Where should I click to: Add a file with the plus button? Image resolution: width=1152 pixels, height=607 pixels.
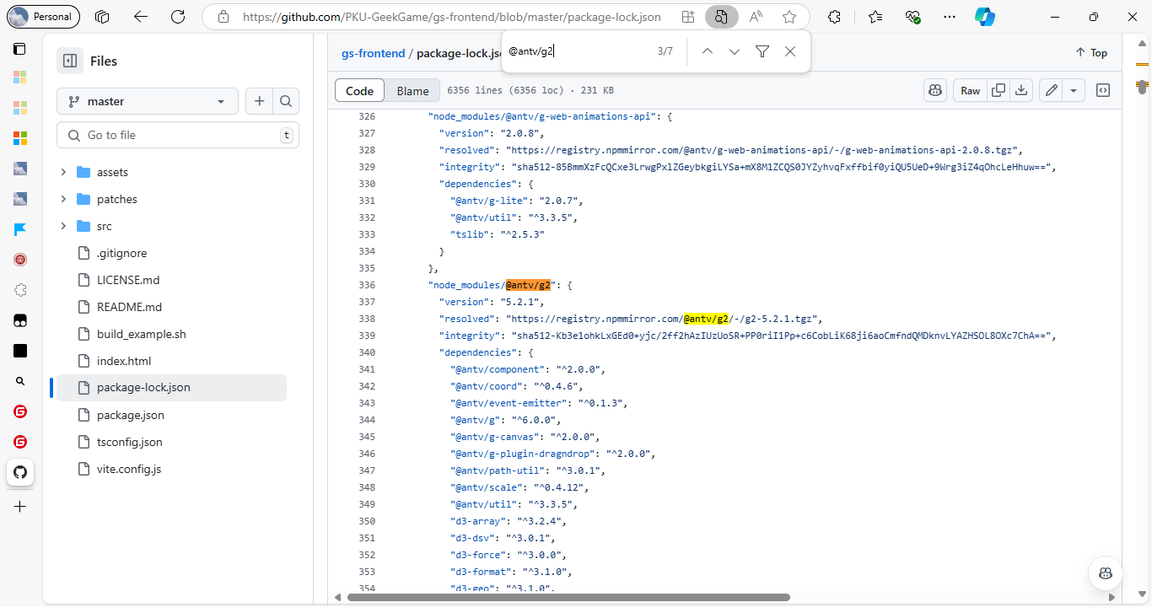tap(259, 101)
